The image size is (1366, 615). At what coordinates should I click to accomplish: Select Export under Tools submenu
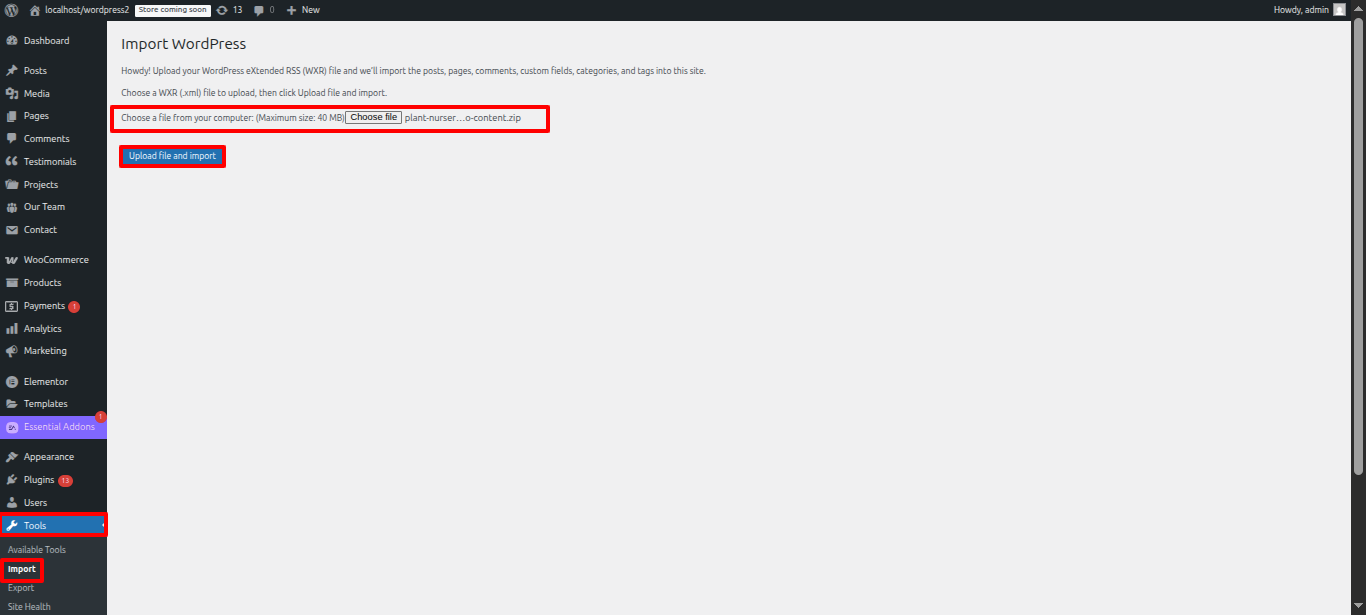point(21,588)
